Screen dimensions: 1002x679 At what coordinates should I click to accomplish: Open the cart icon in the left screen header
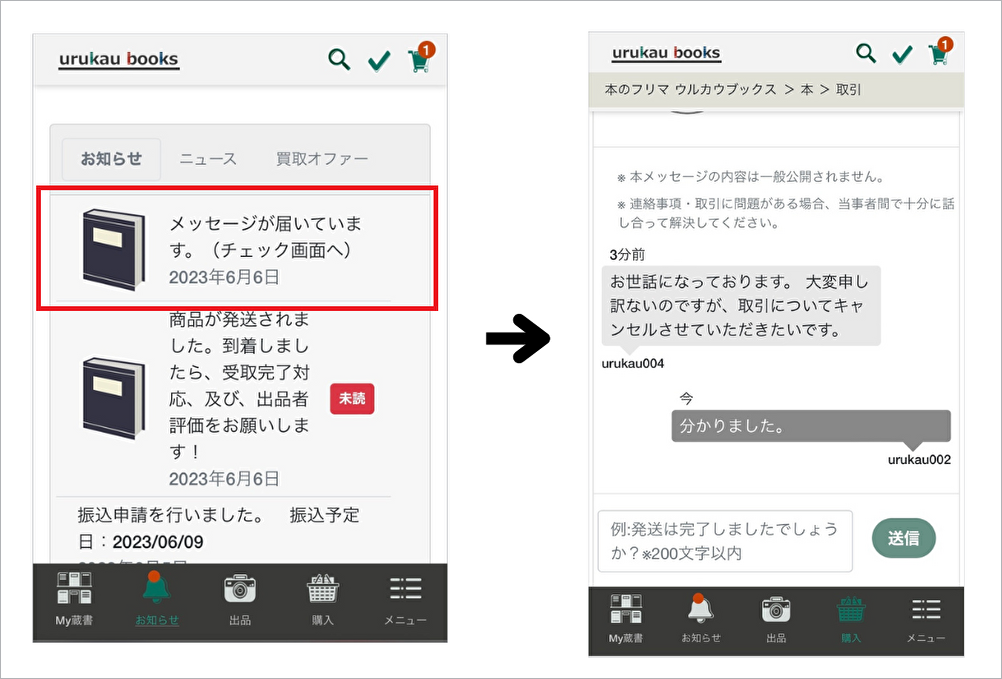coord(419,60)
